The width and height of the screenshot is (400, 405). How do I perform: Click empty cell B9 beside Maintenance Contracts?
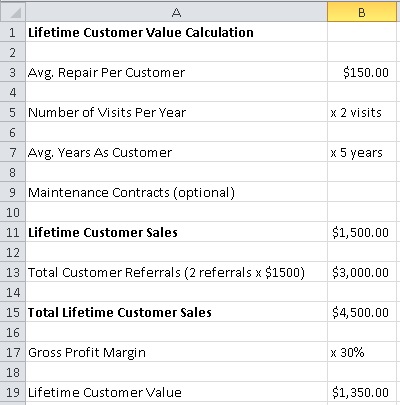click(x=362, y=192)
